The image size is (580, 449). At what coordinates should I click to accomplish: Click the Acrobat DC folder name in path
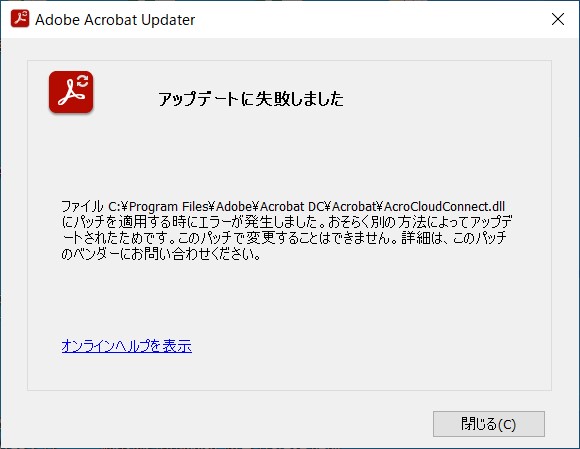pos(292,206)
